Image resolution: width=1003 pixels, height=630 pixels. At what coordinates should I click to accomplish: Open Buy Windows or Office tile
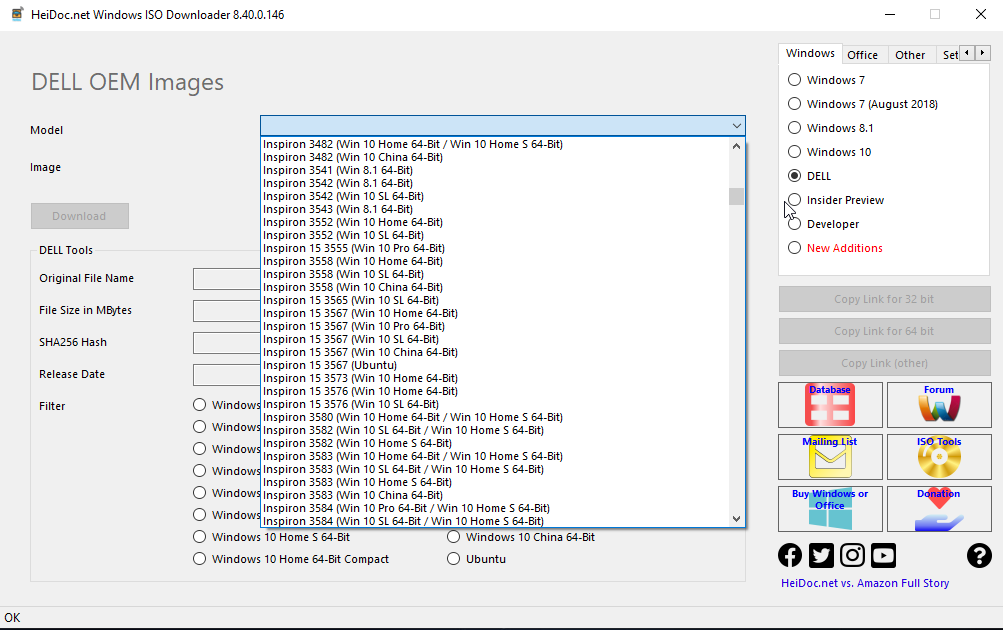830,508
